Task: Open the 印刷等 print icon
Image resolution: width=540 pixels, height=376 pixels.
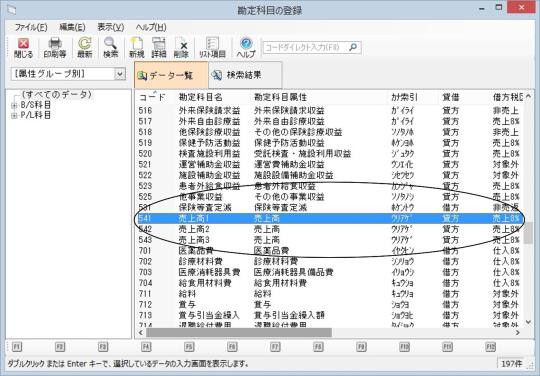Action: 54,48
